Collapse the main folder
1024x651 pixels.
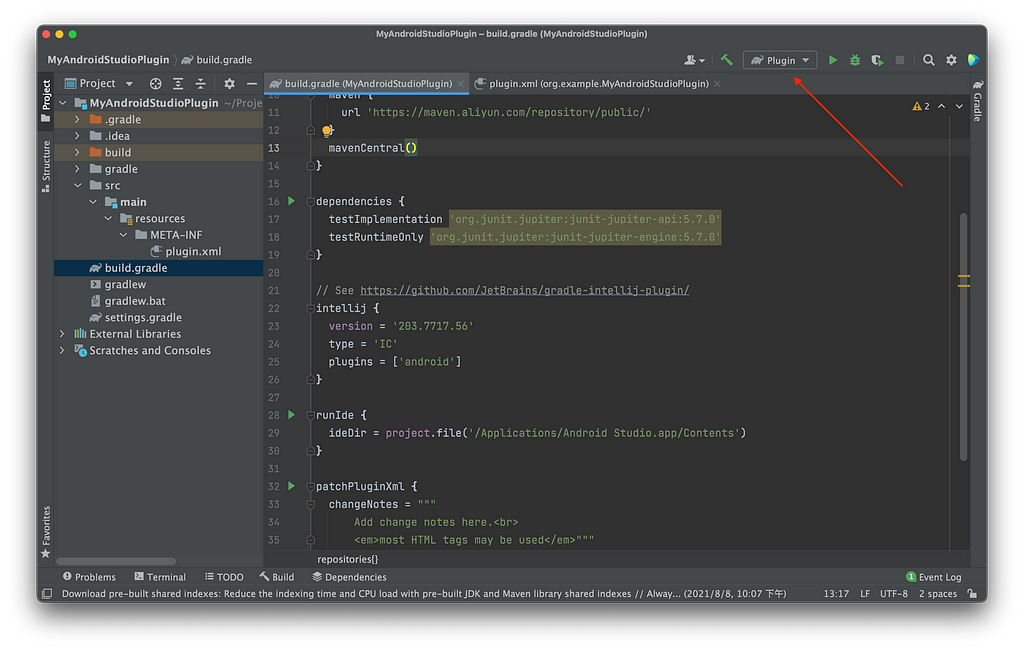tap(93, 202)
